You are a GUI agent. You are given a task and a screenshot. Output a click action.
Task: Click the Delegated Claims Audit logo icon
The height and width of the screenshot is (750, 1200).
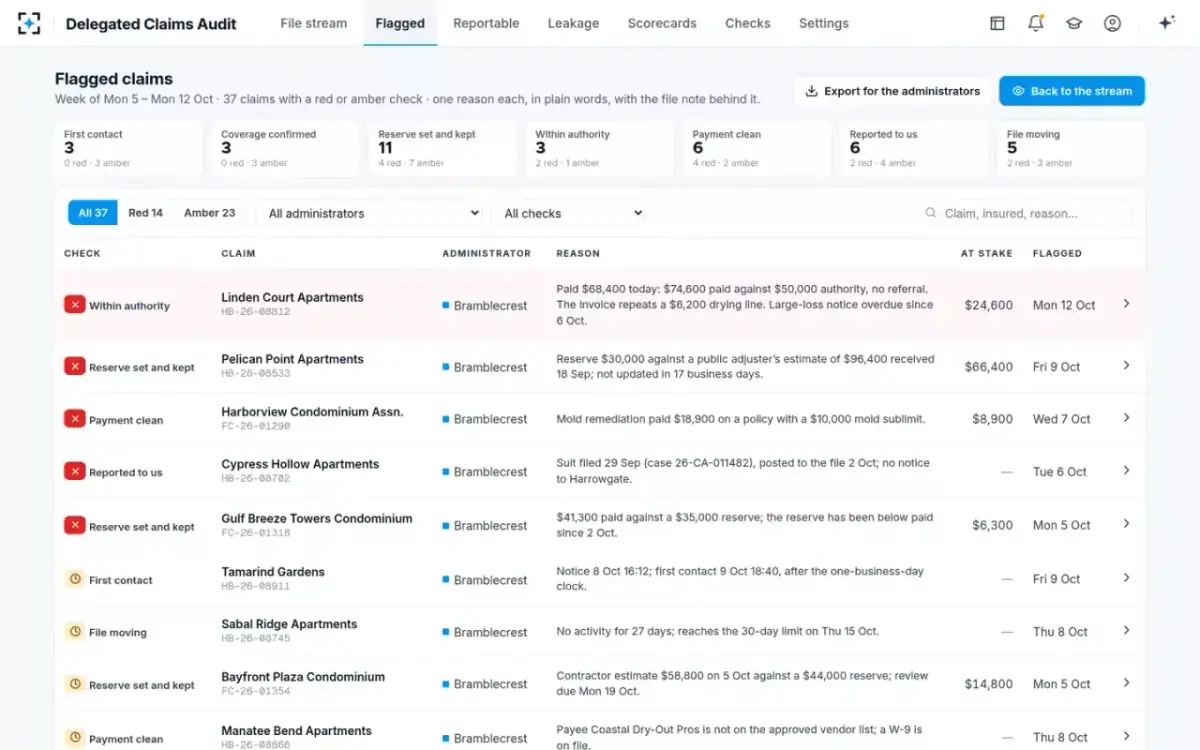click(x=30, y=23)
